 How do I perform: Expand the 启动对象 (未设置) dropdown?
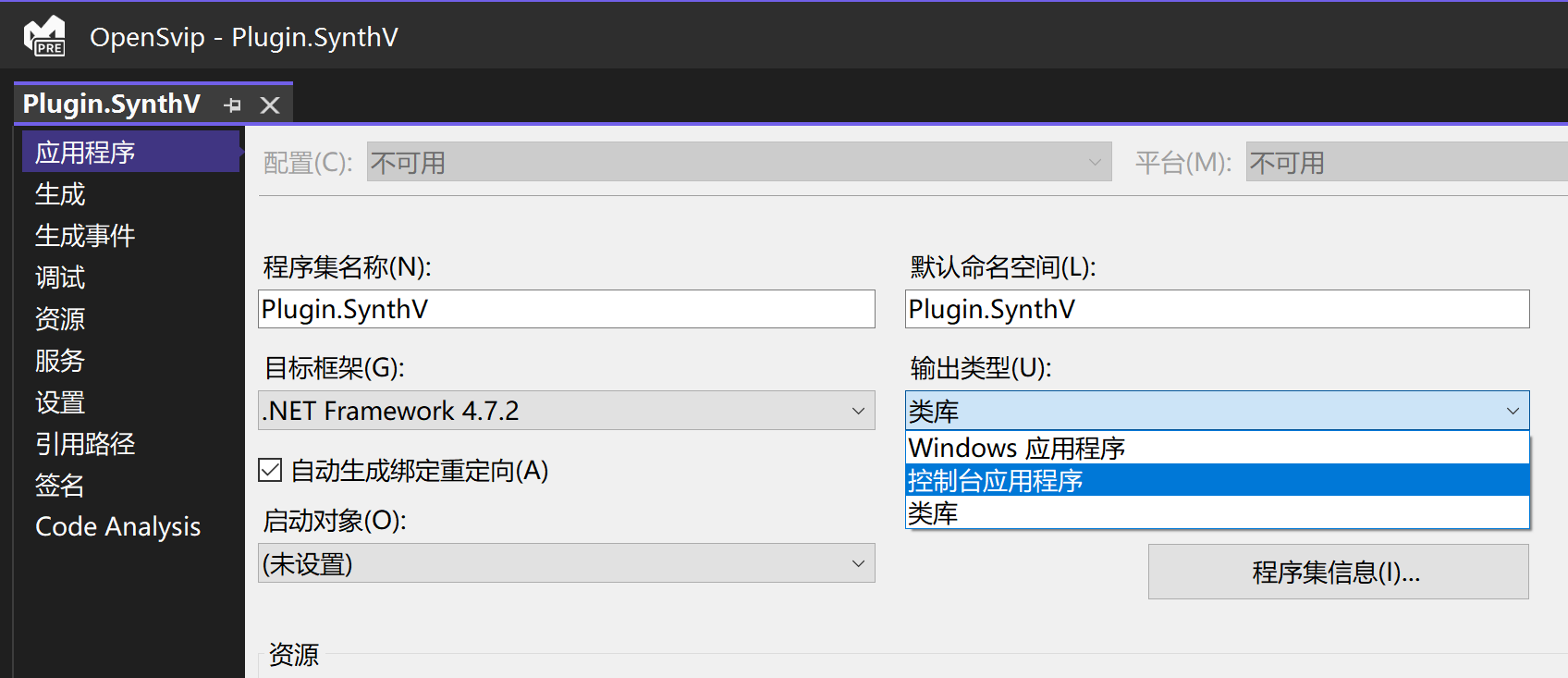[566, 562]
